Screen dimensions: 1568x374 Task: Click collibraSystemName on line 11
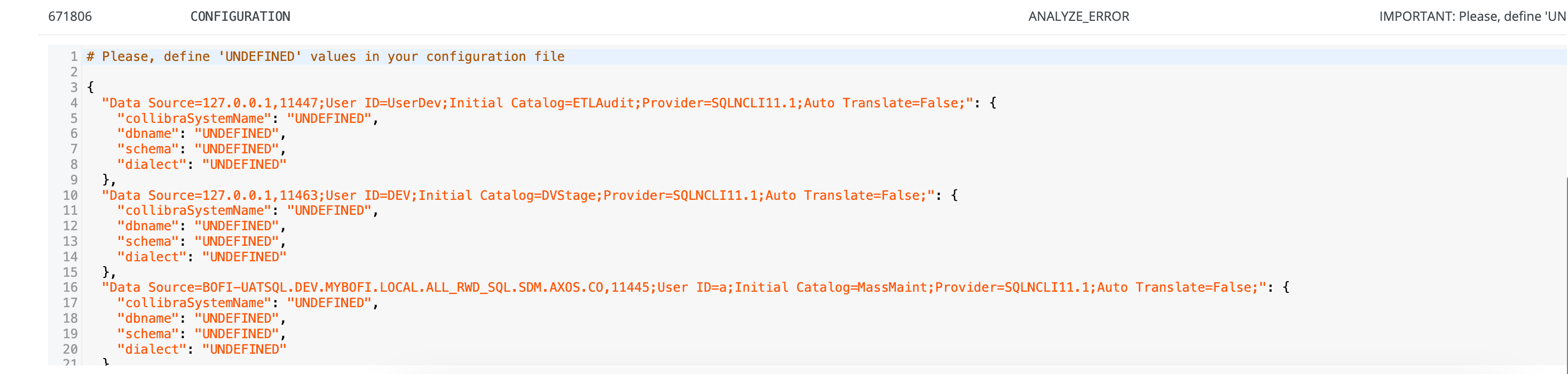click(x=194, y=211)
